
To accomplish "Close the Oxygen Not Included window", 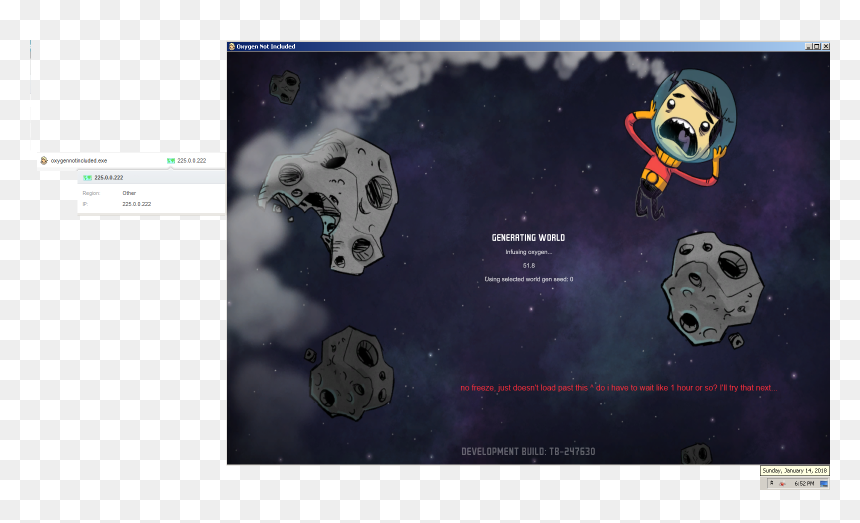I will (825, 47).
